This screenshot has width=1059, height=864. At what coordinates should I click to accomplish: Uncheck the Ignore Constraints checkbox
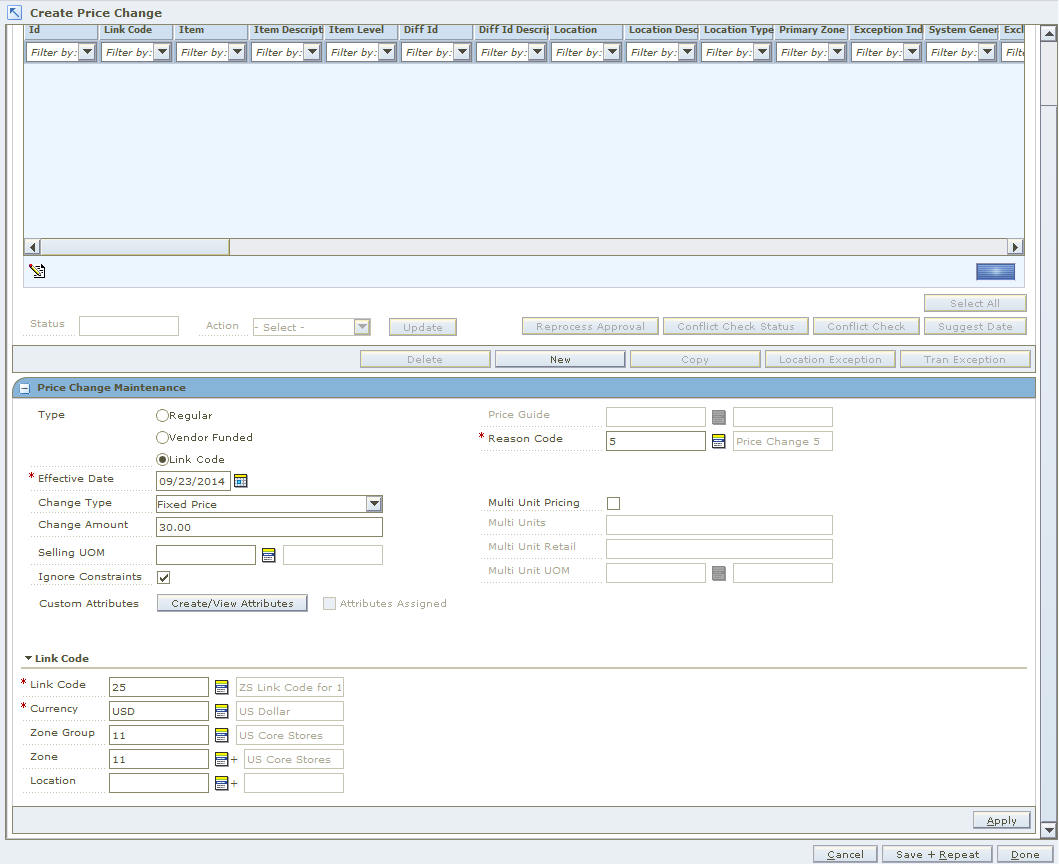pyautogui.click(x=163, y=578)
